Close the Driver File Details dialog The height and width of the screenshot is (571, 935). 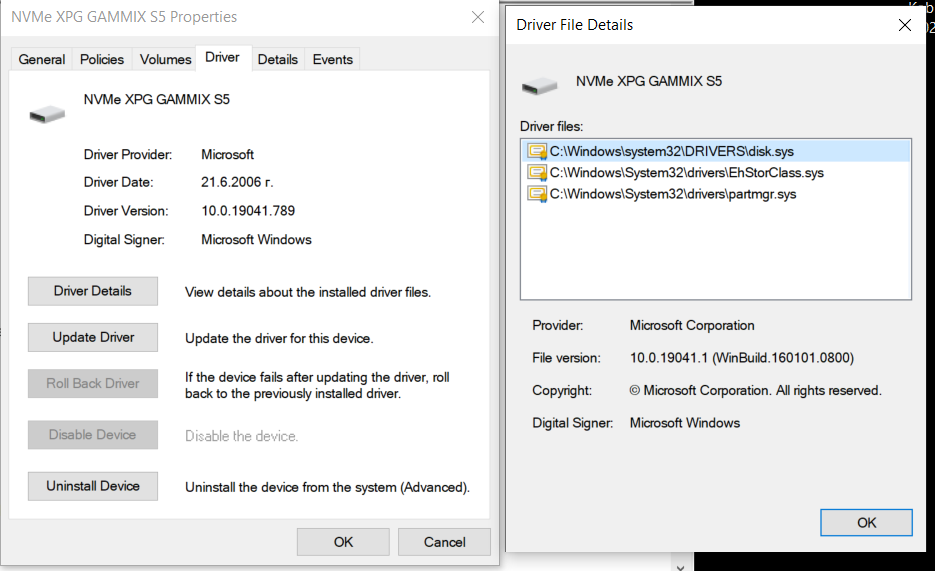pyautogui.click(x=905, y=25)
